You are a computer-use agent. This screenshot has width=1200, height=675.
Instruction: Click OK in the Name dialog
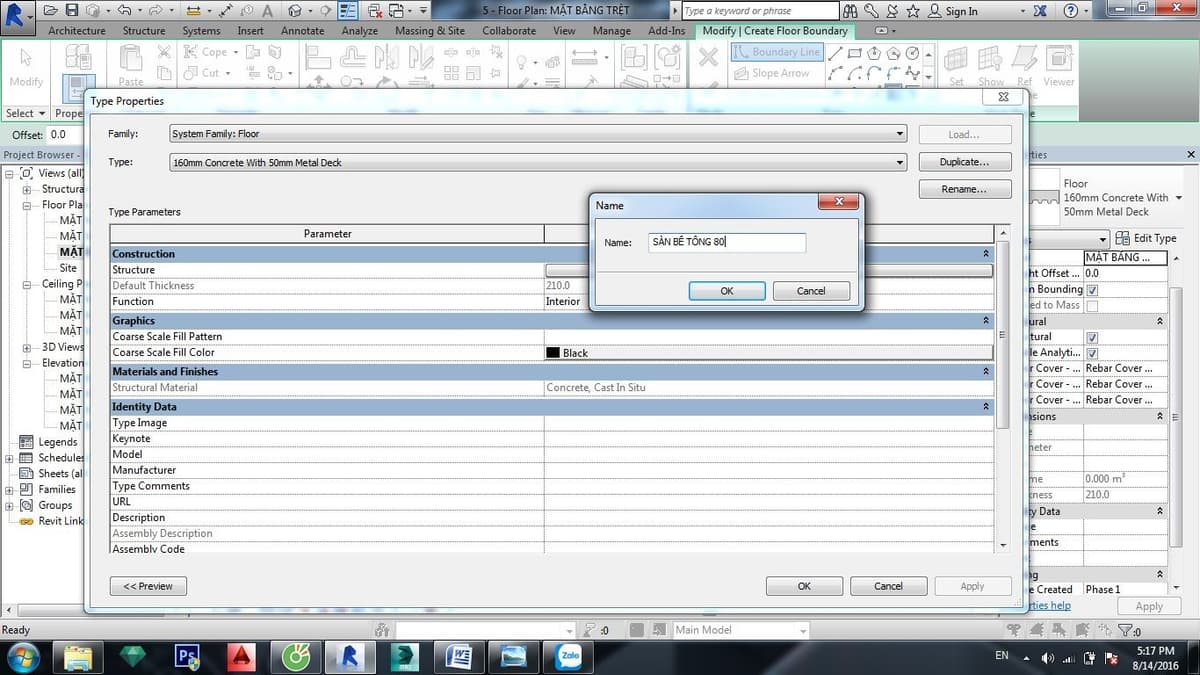click(x=727, y=291)
